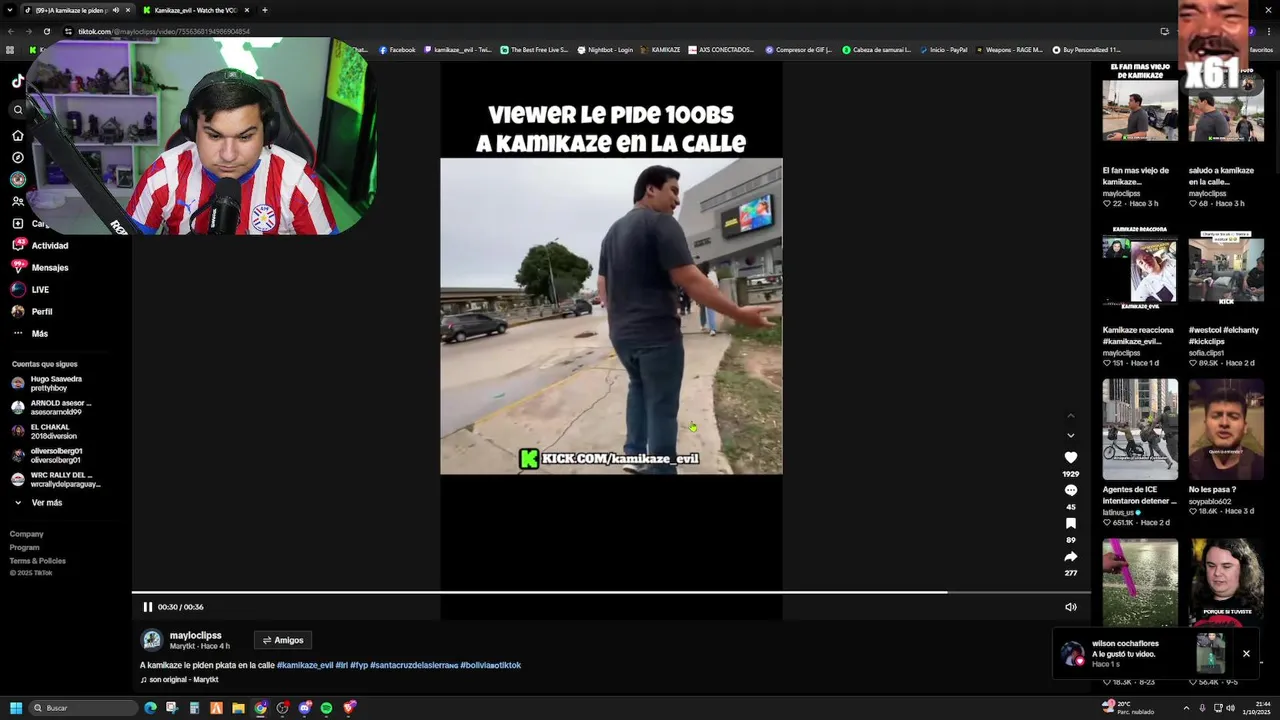Image resolution: width=1280 pixels, height=720 pixels.
Task: Dismiss the wilson cochaflores notification
Action: click(1246, 654)
